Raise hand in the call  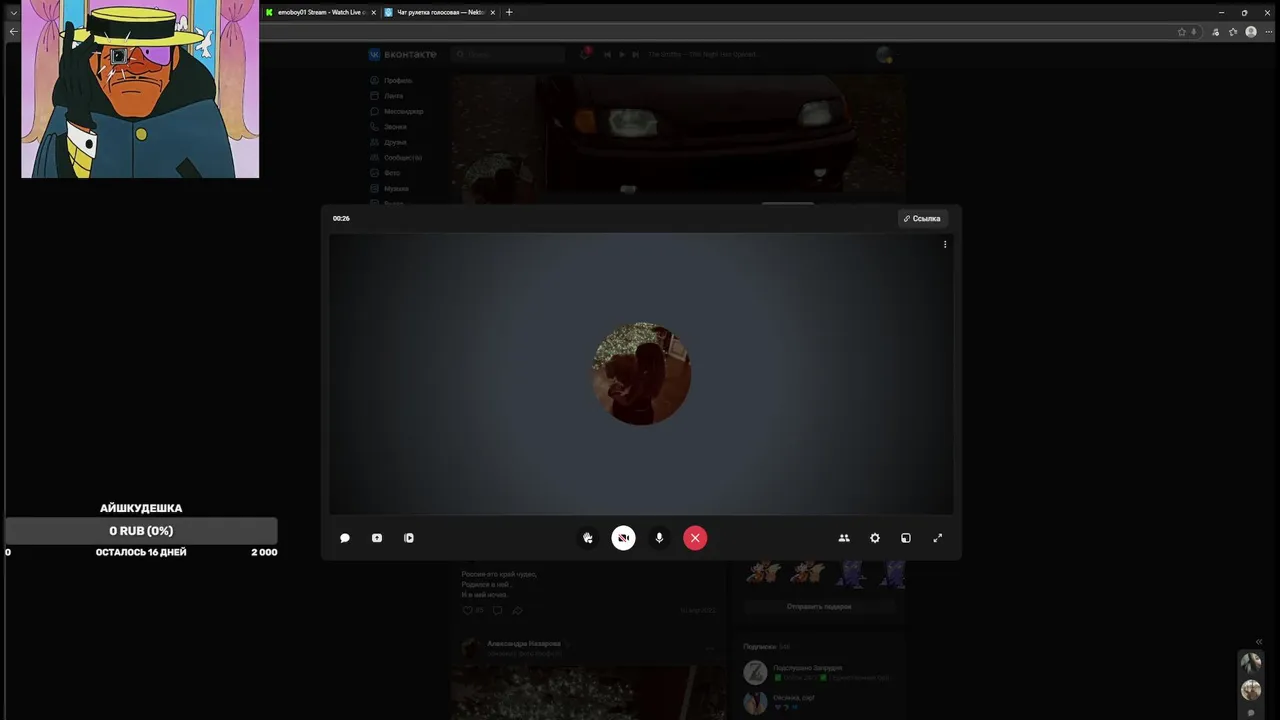tap(588, 538)
